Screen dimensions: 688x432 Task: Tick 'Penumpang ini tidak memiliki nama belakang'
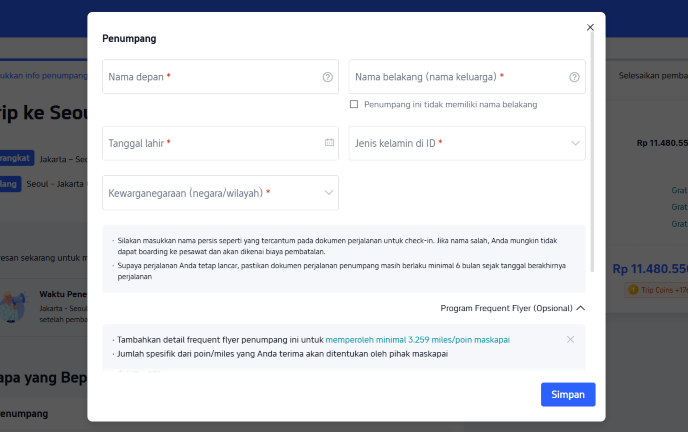[x=354, y=104]
